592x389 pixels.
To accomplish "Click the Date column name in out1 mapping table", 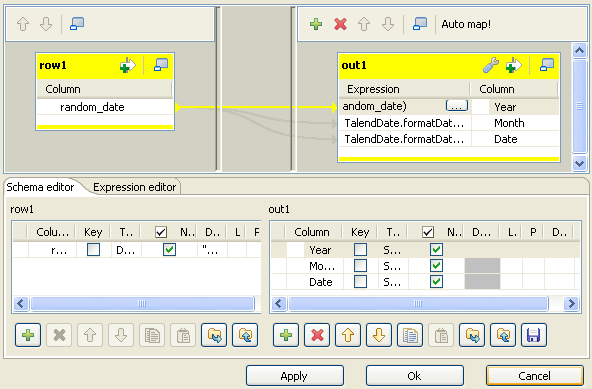I will coord(506,139).
